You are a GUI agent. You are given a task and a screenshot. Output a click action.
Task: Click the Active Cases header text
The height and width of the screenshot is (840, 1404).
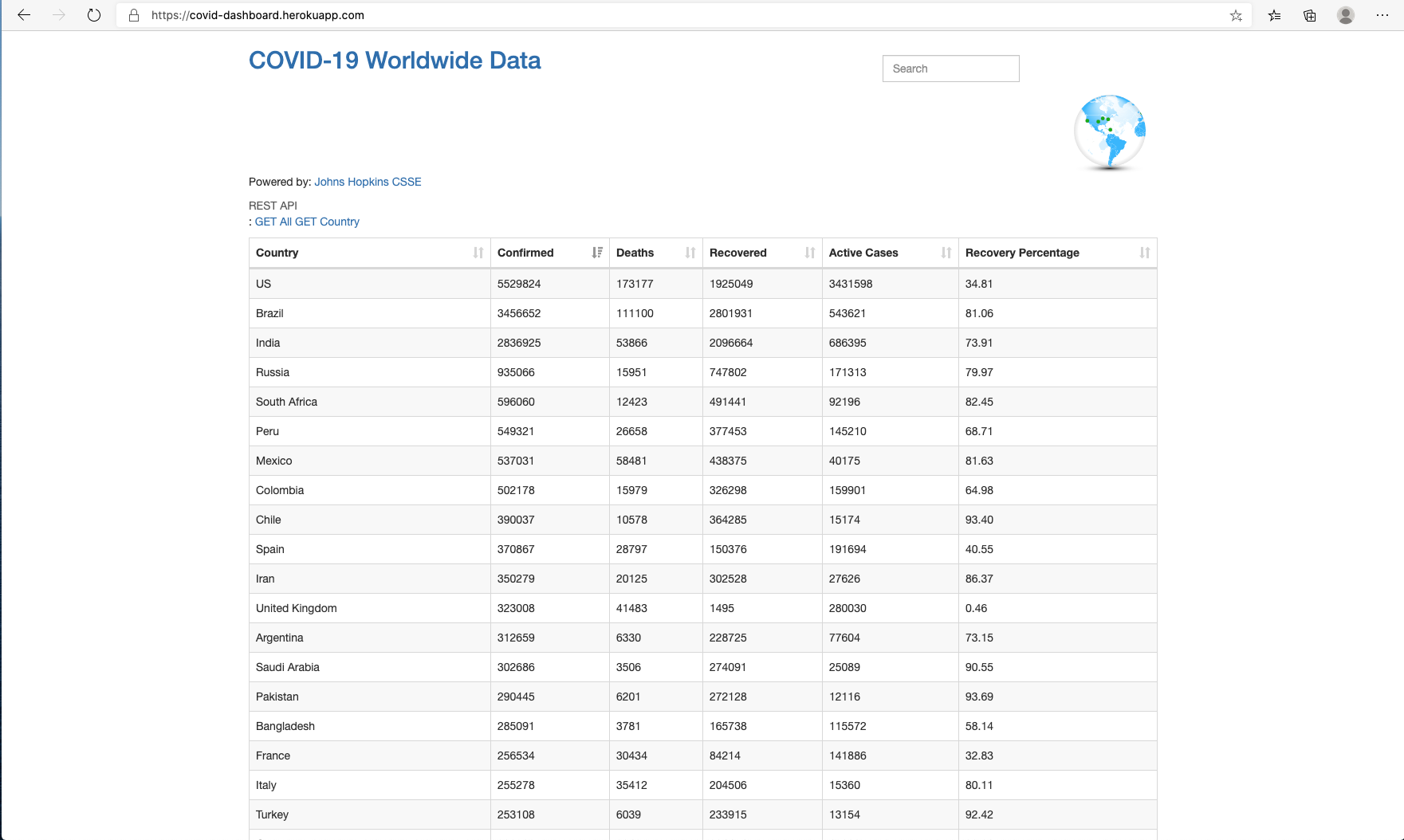[863, 253]
